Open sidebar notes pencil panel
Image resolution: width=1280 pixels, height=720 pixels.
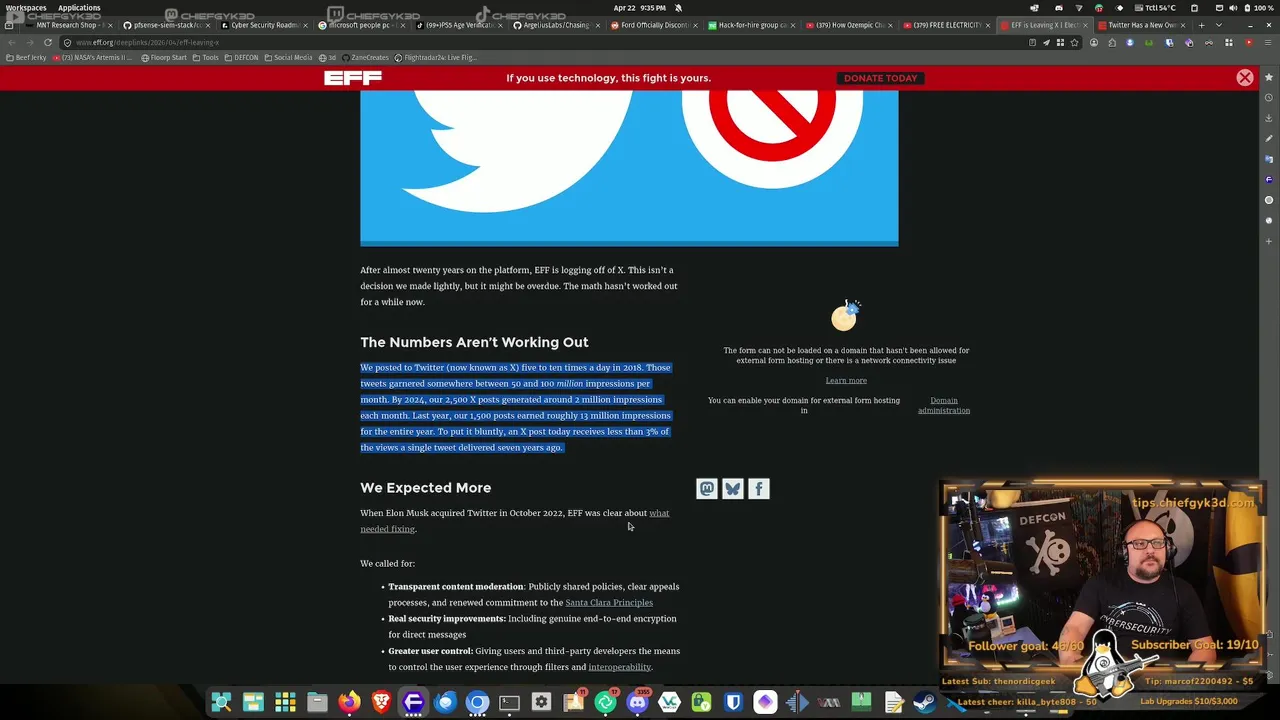[1269, 139]
